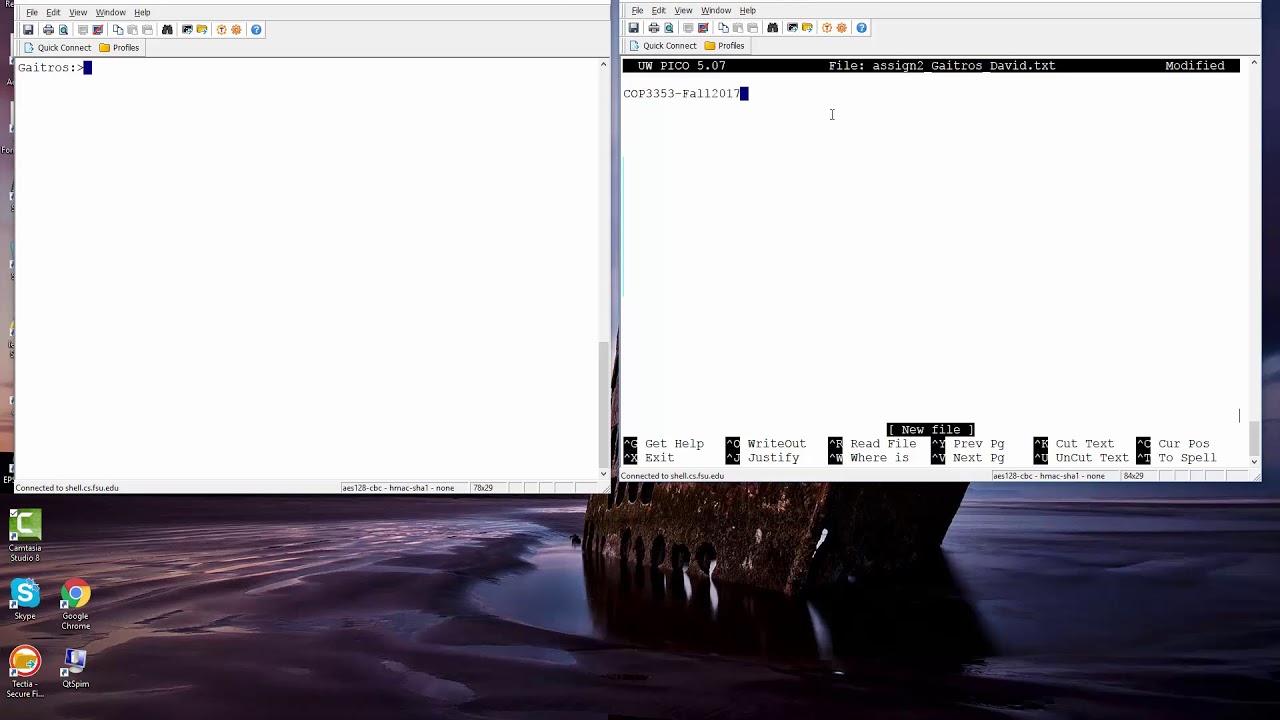Click Find binoculars icon in PICO editor window
Screen dimensions: 1280x720
pos(772,28)
